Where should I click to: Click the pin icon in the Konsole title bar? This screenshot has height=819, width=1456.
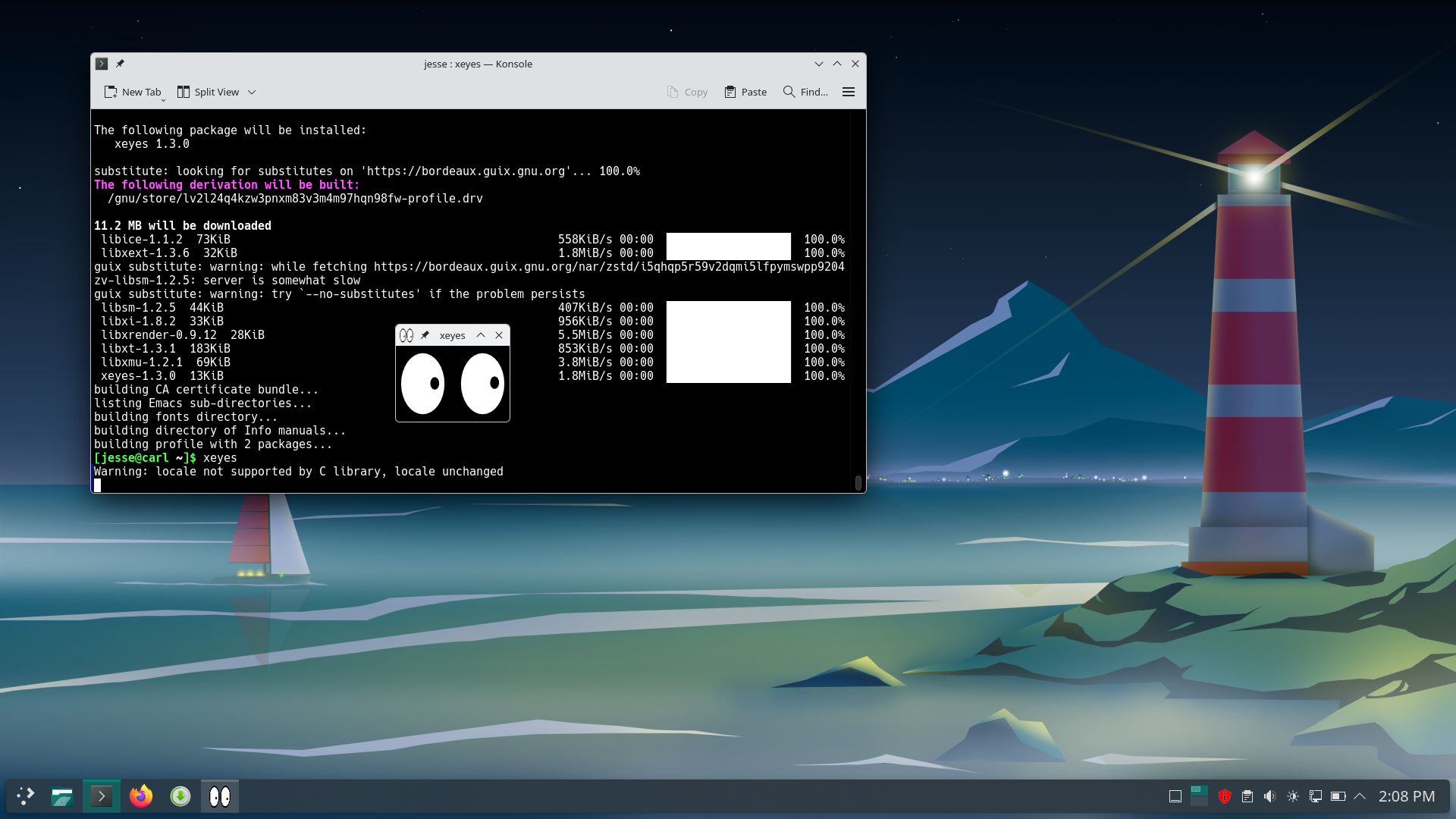[120, 64]
